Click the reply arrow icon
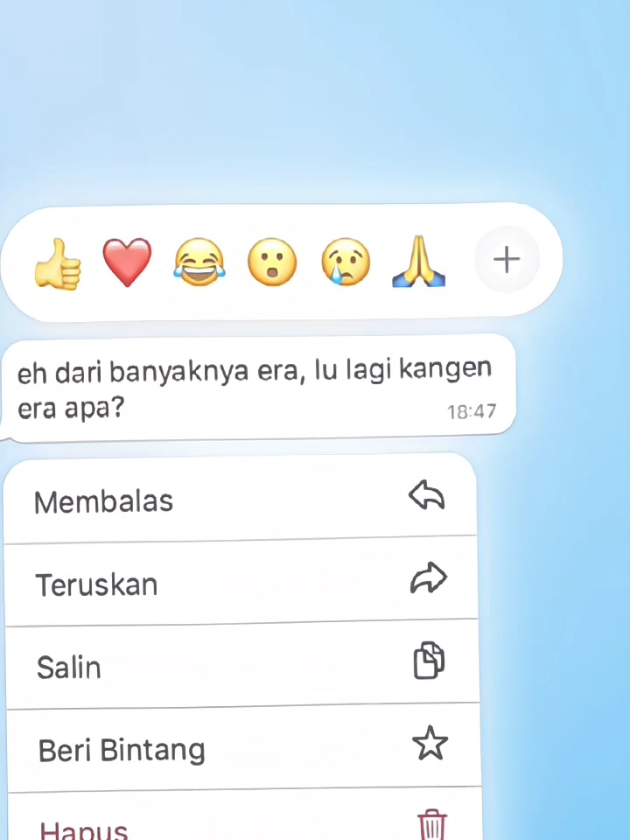This screenshot has height=840, width=630. (427, 494)
